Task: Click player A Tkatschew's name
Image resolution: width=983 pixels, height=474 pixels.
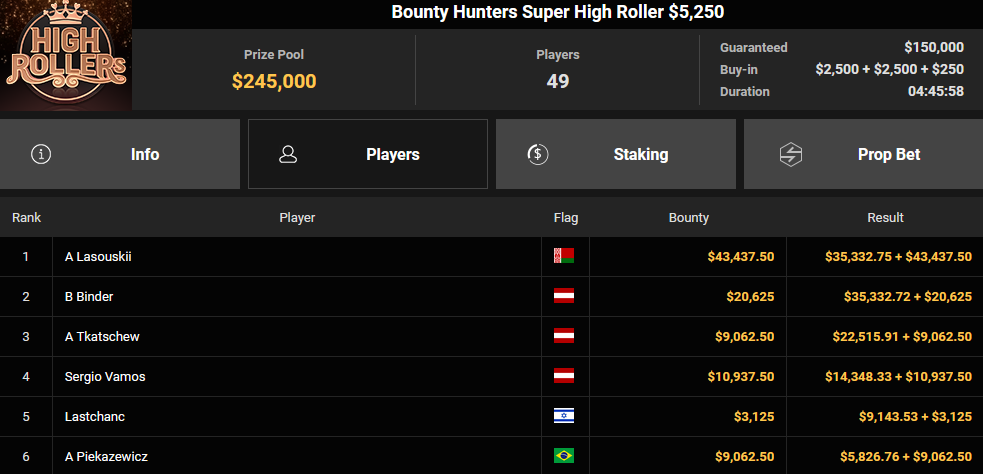Action: point(102,336)
